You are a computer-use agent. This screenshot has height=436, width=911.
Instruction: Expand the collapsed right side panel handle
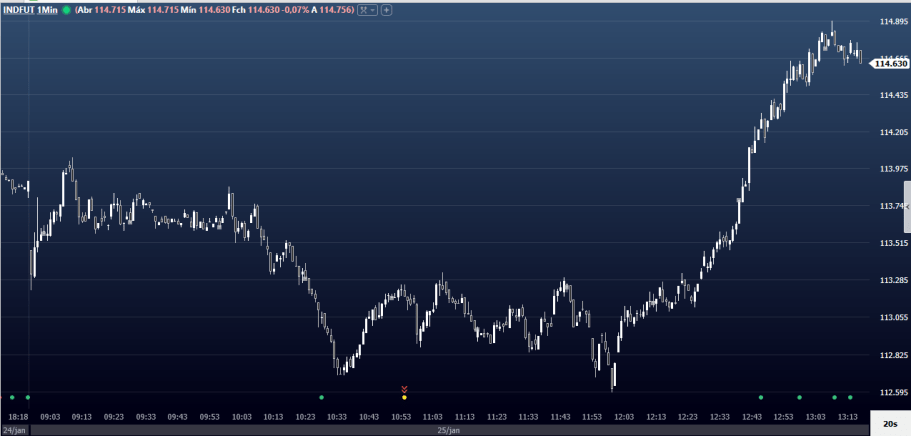pyautogui.click(x=907, y=205)
